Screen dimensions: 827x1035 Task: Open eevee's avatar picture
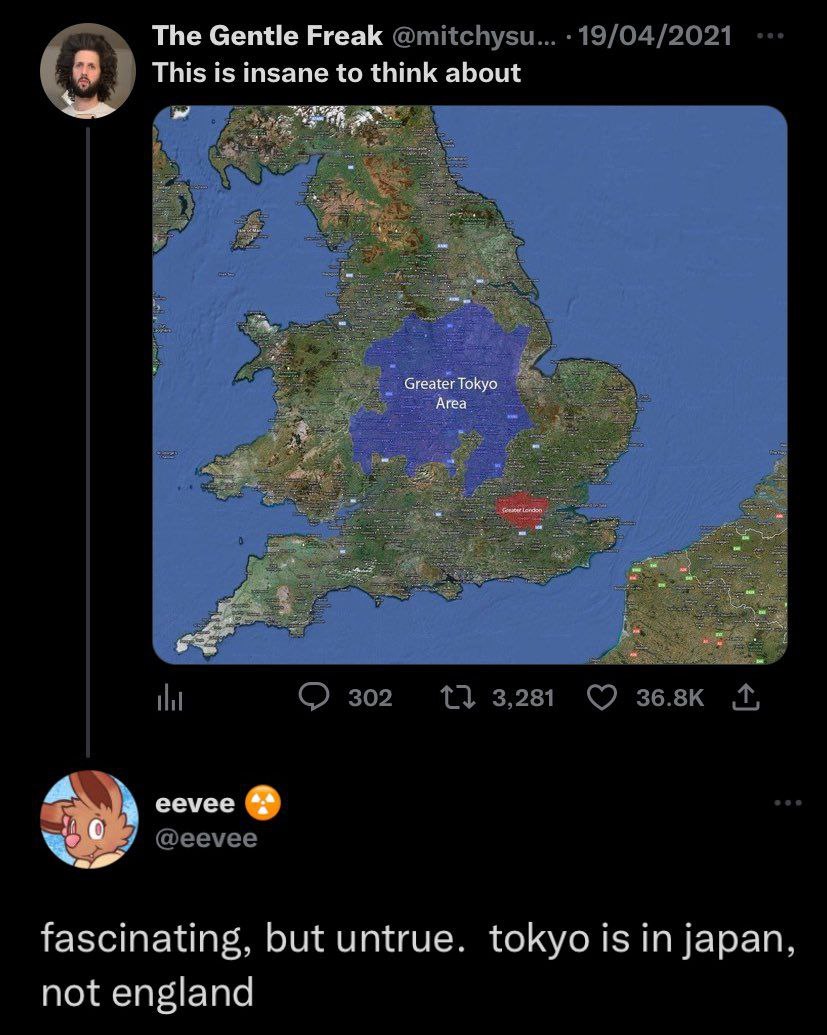tap(88, 819)
